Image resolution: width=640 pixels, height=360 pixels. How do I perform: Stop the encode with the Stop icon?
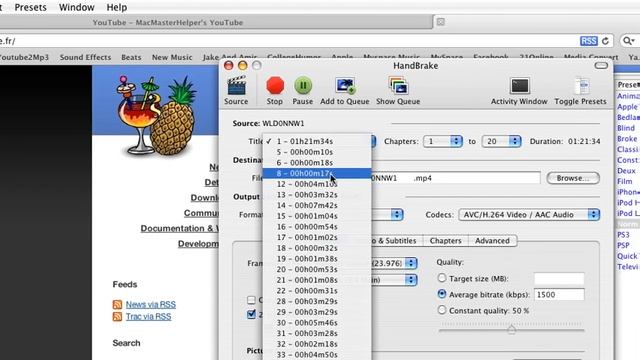point(275,86)
